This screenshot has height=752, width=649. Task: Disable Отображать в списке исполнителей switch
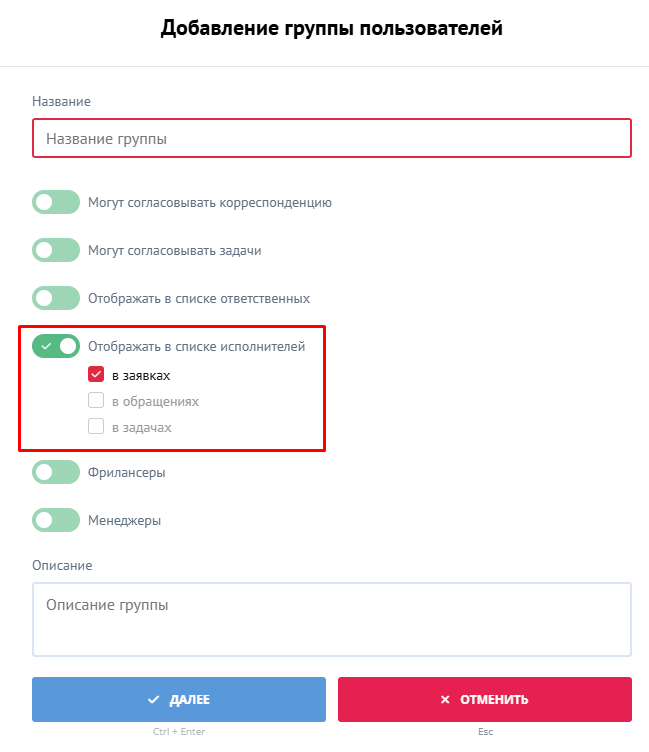(56, 346)
